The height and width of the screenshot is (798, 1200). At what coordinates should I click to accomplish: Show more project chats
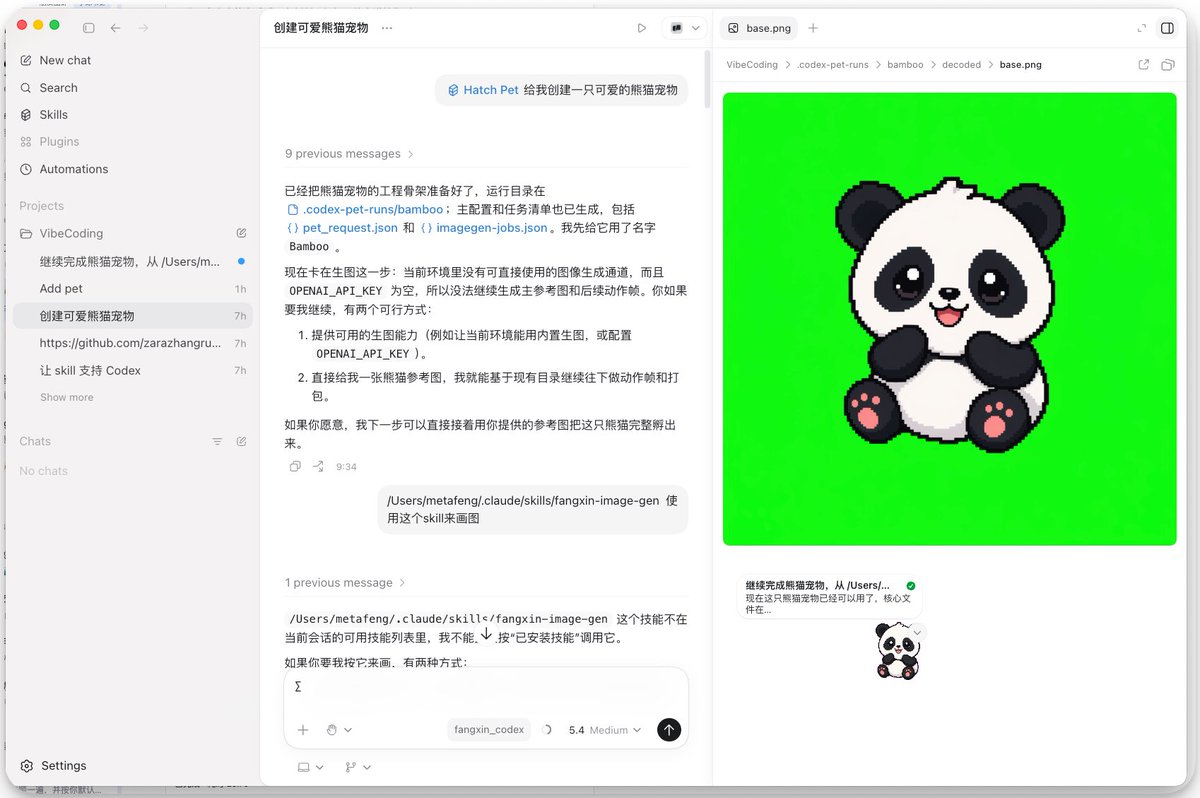(x=67, y=397)
